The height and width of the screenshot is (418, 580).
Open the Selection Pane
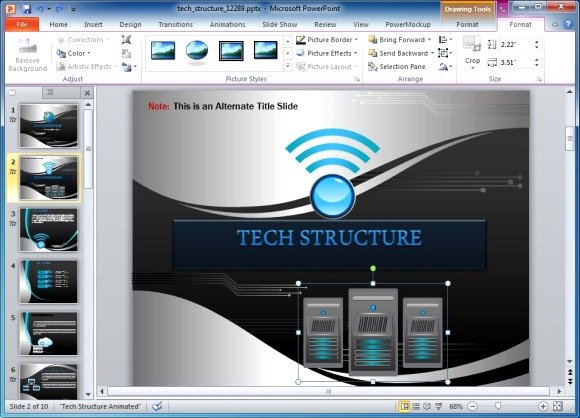pos(397,67)
